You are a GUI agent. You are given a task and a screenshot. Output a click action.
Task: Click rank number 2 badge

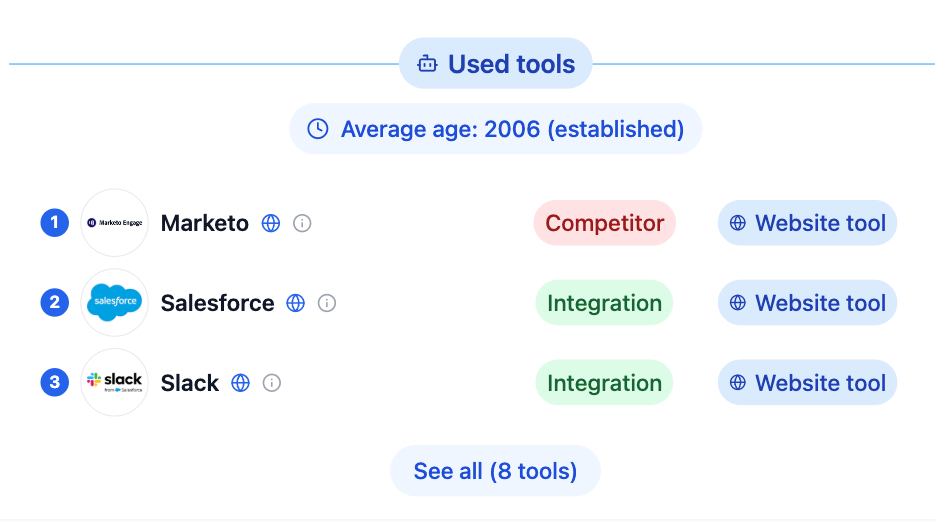click(x=55, y=303)
